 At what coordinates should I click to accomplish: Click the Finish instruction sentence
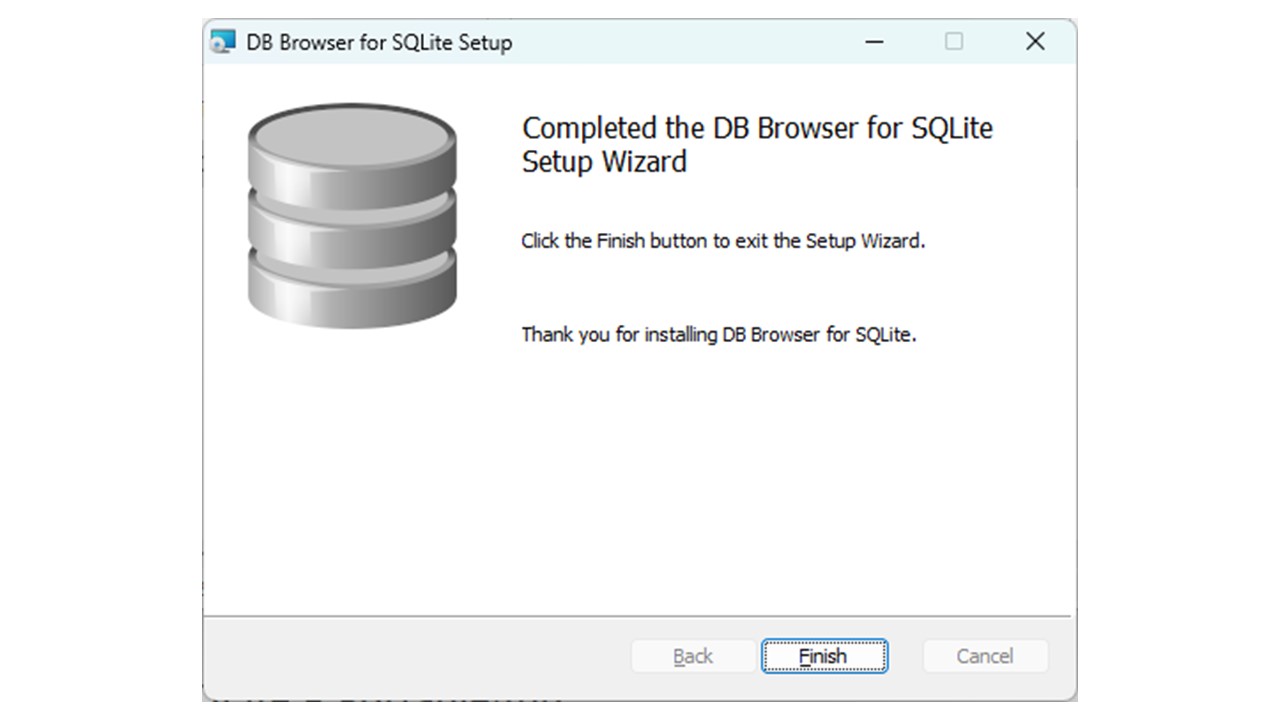722,241
